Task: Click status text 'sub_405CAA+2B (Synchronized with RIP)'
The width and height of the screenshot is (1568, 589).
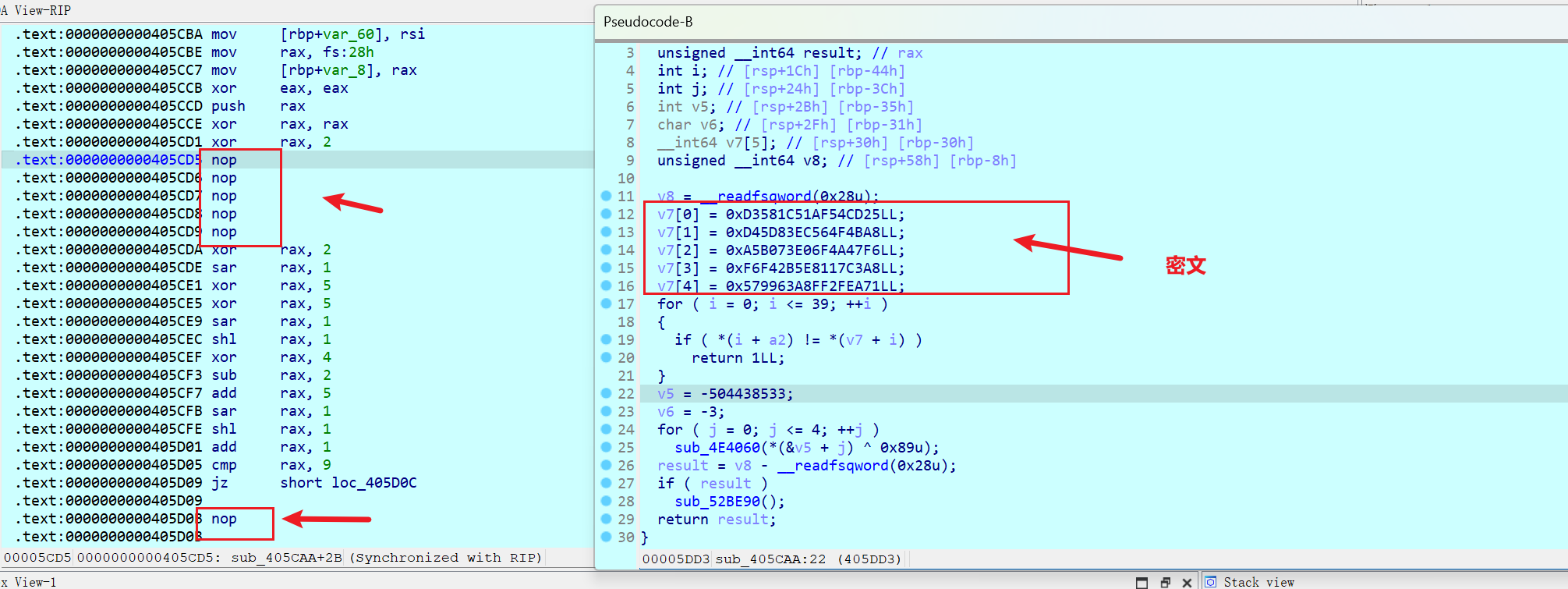Action: 386,558
